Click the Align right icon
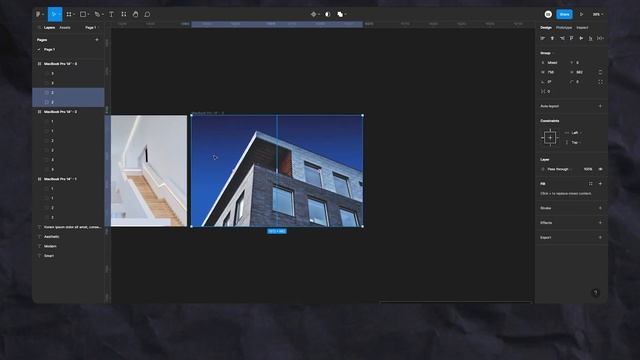The height and width of the screenshot is (360, 640). pyautogui.click(x=562, y=38)
